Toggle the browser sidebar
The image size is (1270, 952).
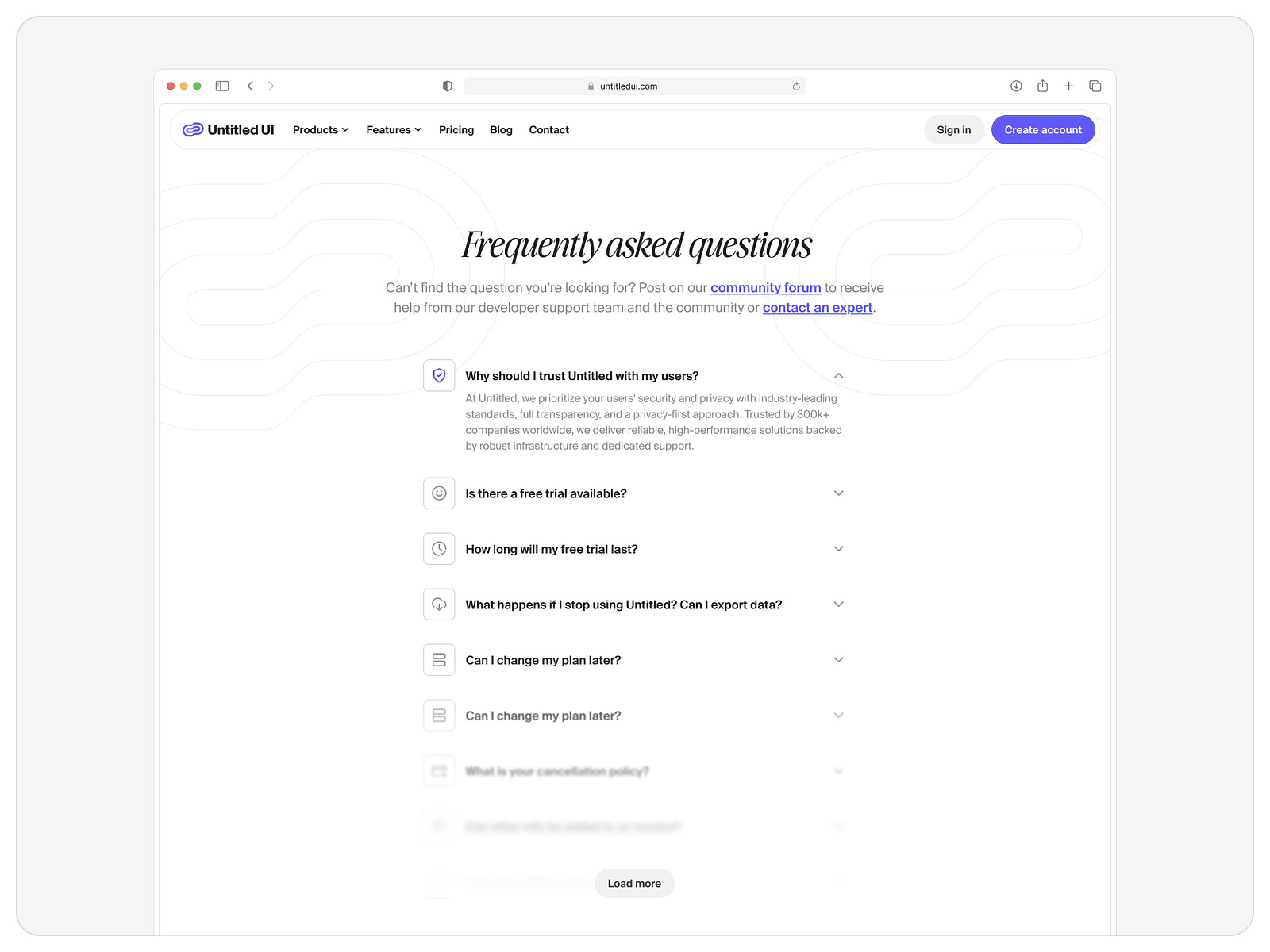coord(222,86)
